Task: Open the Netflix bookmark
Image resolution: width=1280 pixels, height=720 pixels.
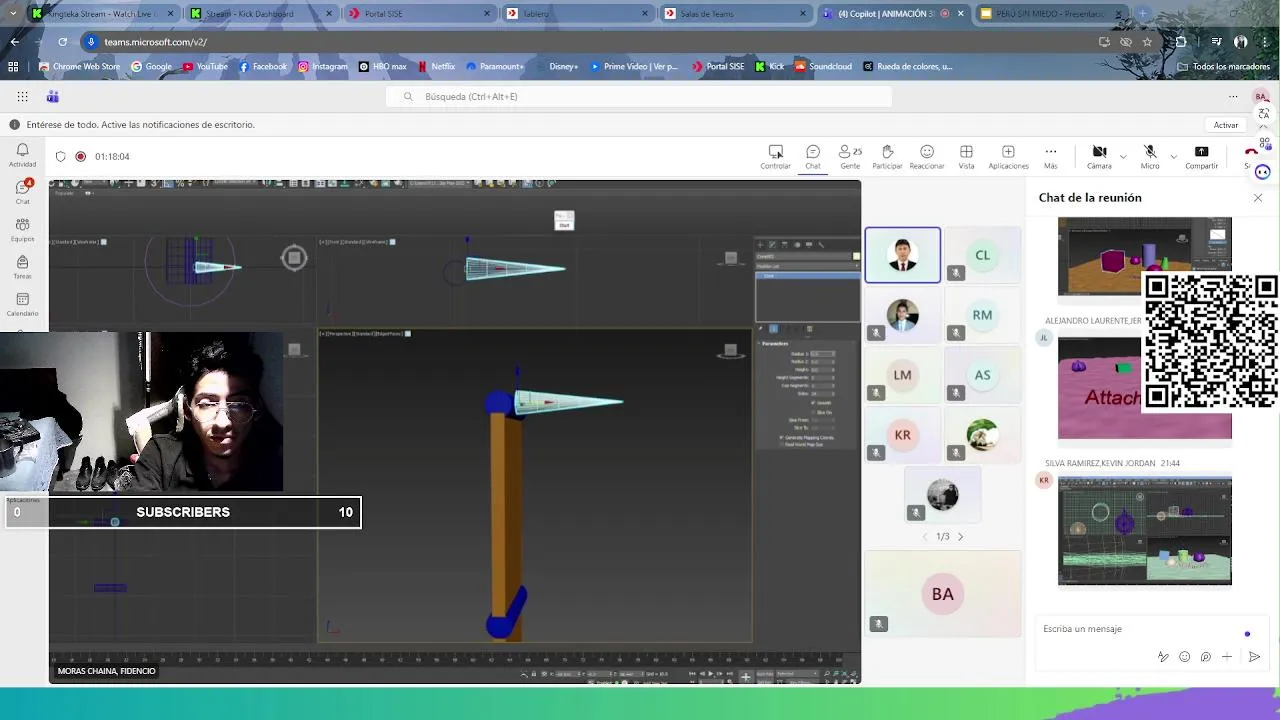Action: coord(436,66)
